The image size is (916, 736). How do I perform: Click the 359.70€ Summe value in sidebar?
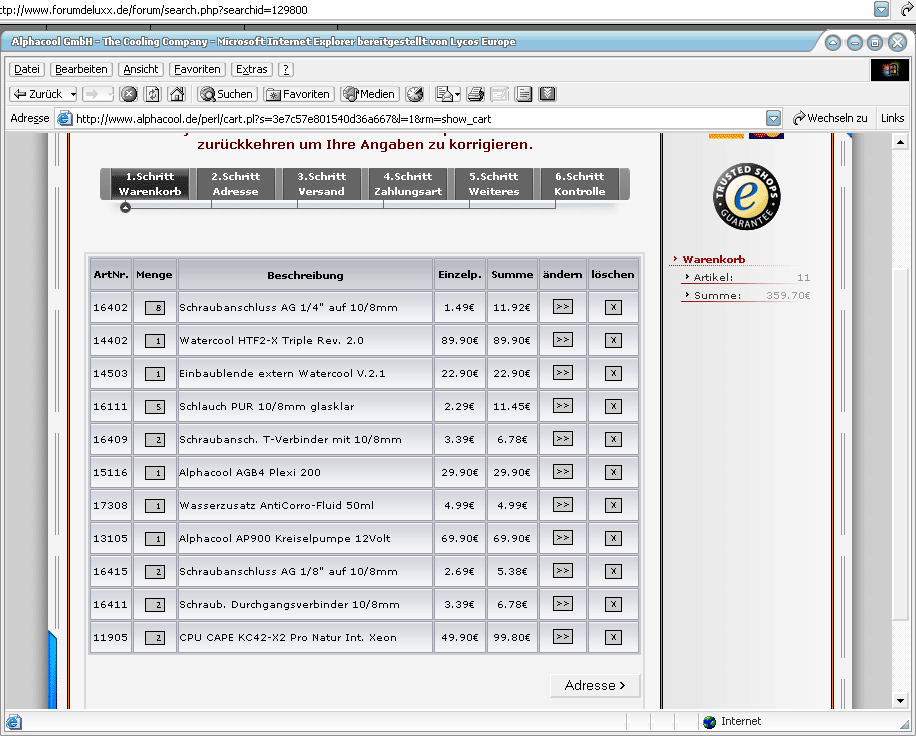click(x=788, y=296)
